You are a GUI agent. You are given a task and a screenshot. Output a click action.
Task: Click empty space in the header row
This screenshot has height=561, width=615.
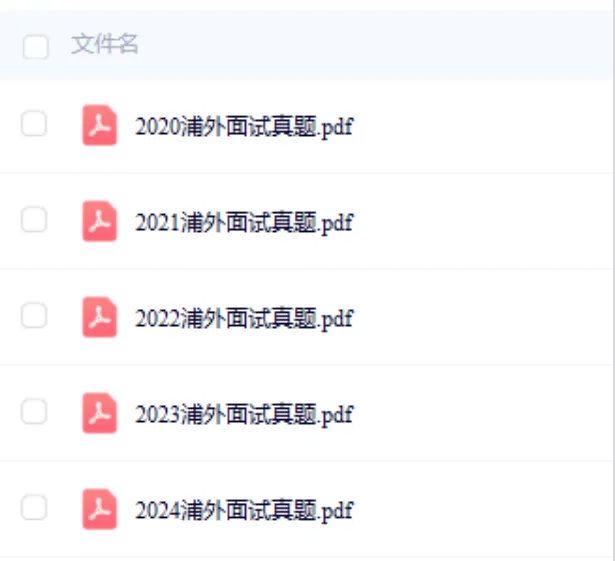tap(373, 45)
